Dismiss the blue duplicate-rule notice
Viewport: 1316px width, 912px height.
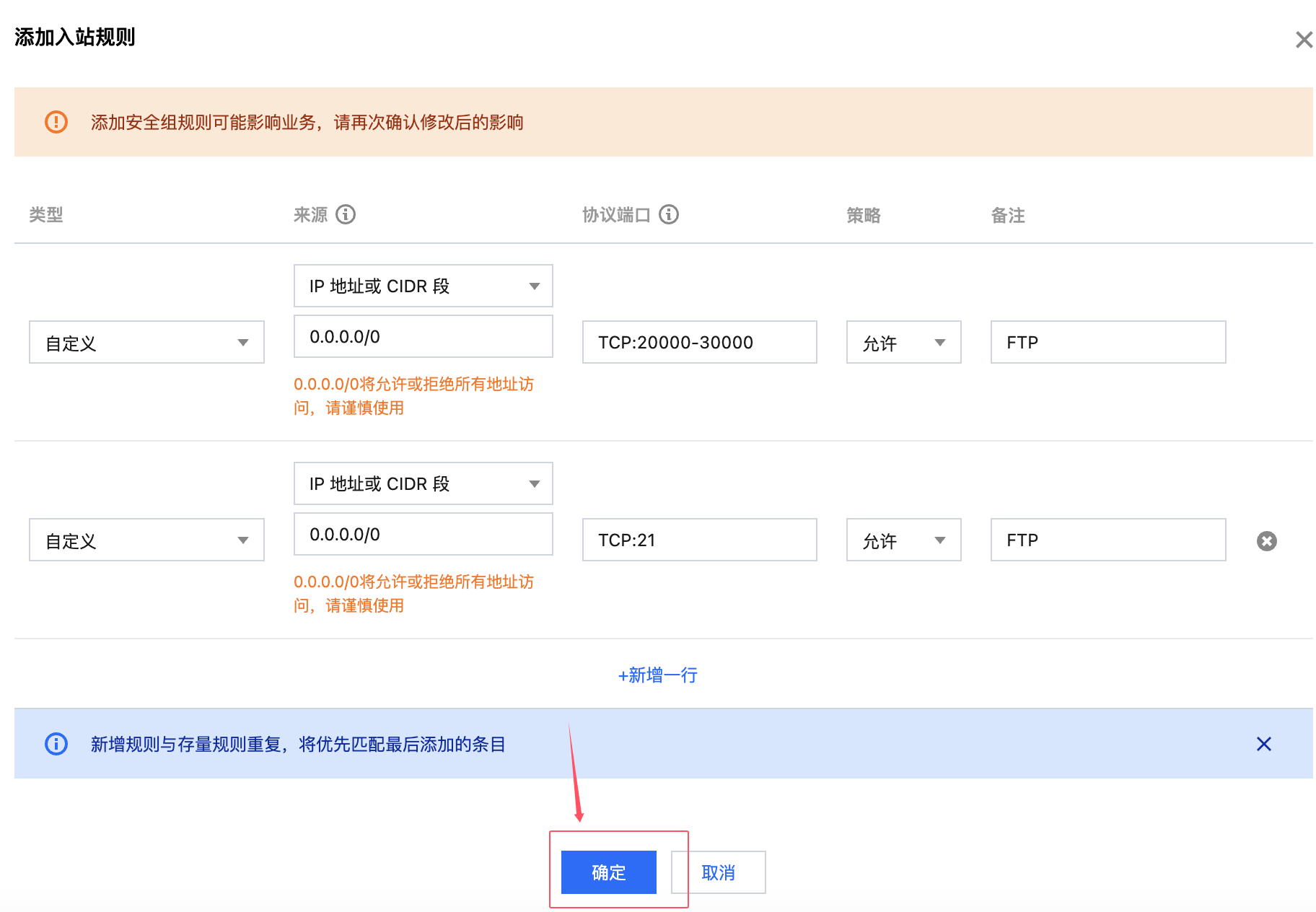[1264, 744]
